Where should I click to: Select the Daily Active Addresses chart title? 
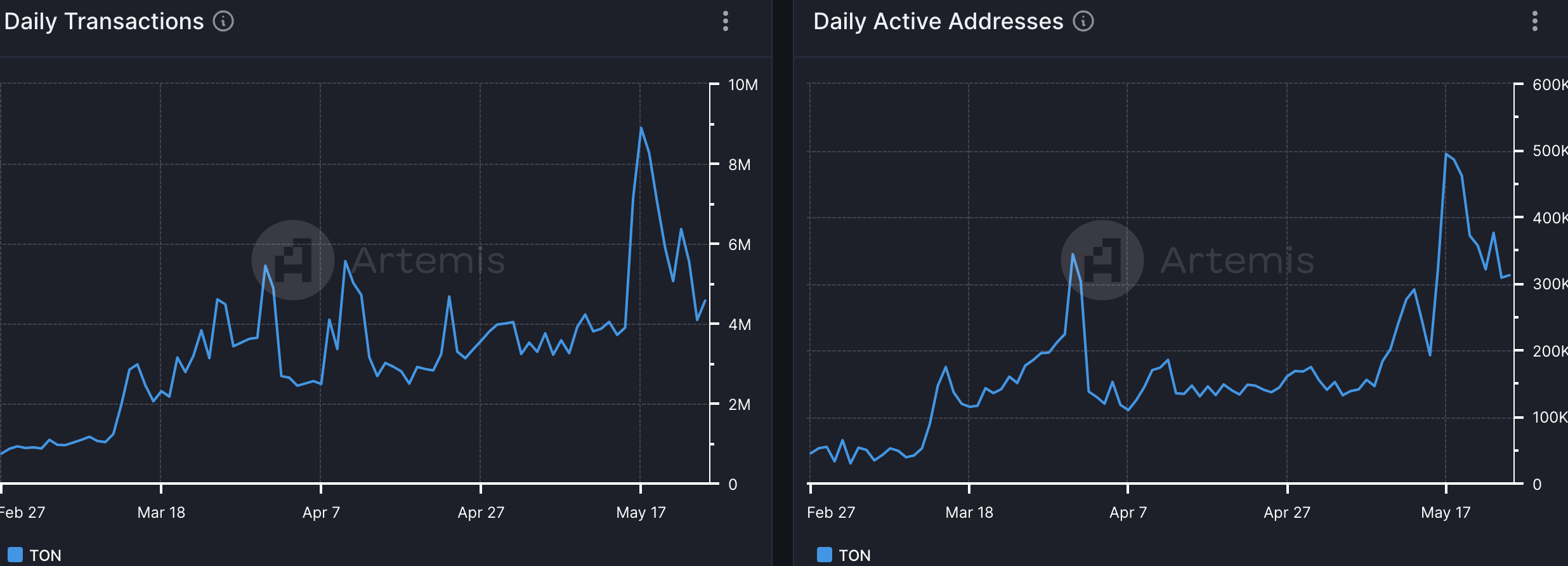[938, 22]
